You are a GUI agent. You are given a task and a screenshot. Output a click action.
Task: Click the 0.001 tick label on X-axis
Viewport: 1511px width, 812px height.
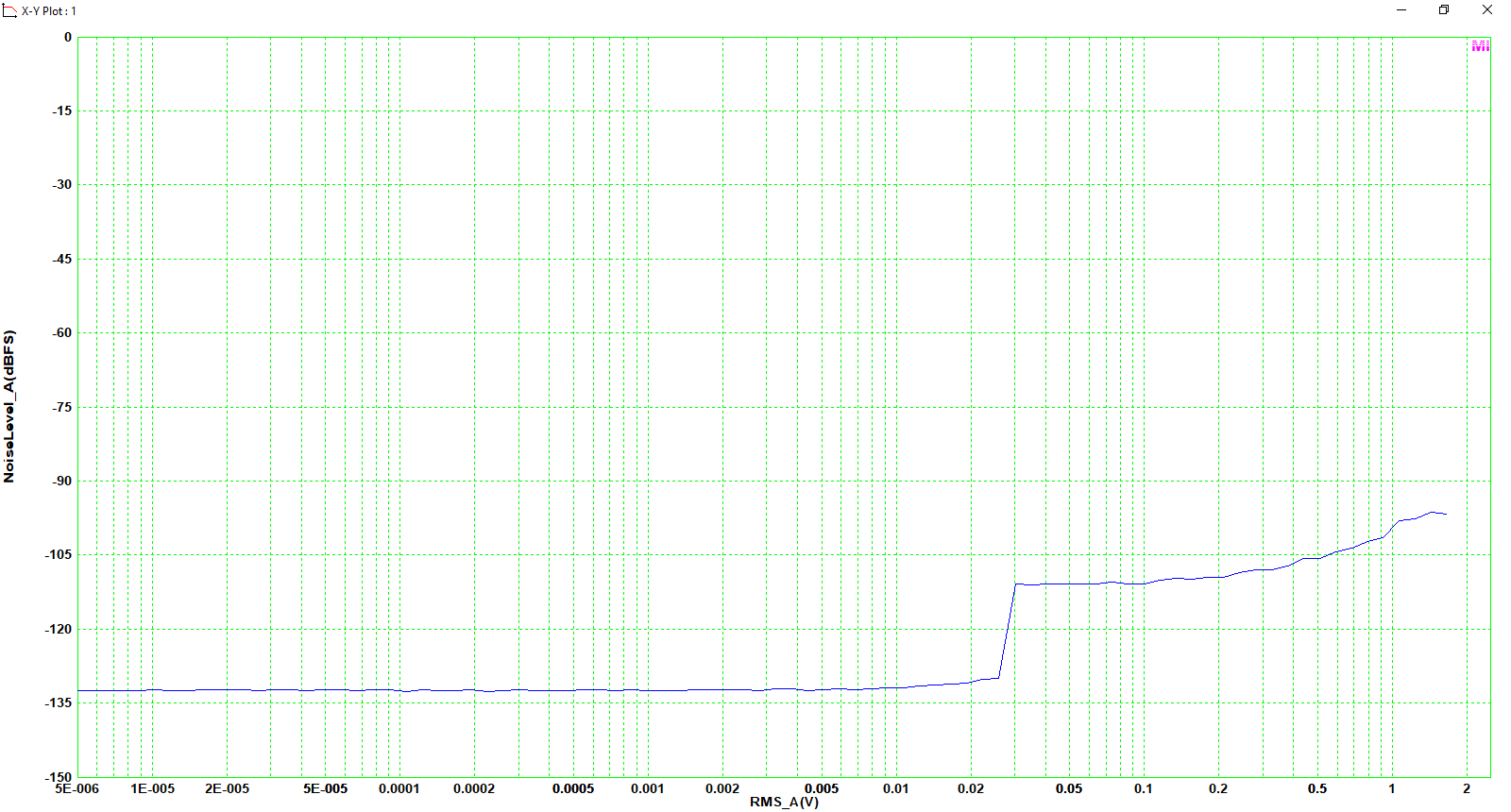point(648,788)
